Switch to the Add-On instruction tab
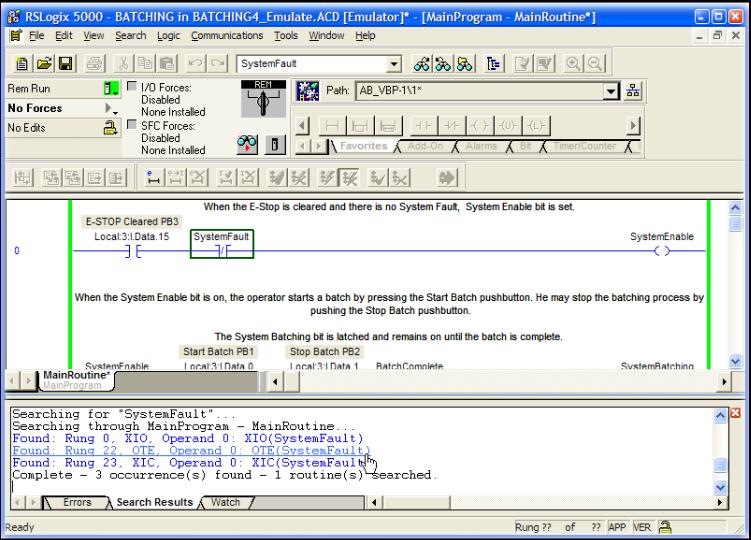 (425, 146)
